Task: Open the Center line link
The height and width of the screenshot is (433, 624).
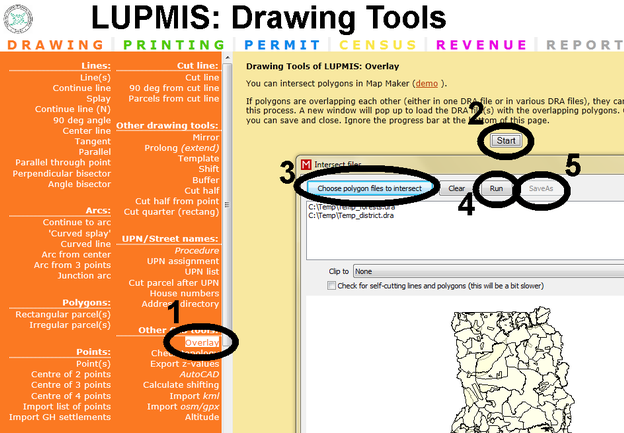Action: point(86,131)
